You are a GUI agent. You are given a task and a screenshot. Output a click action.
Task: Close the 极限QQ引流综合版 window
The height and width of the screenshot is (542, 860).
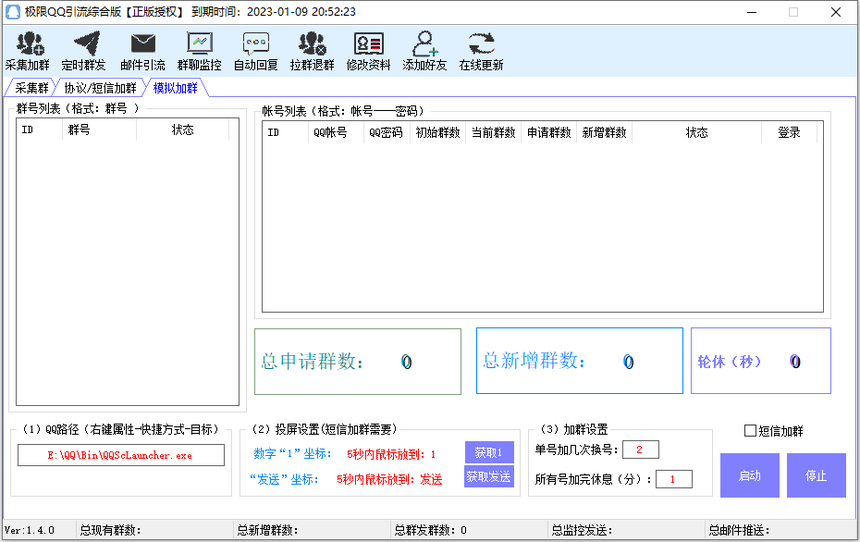point(836,12)
